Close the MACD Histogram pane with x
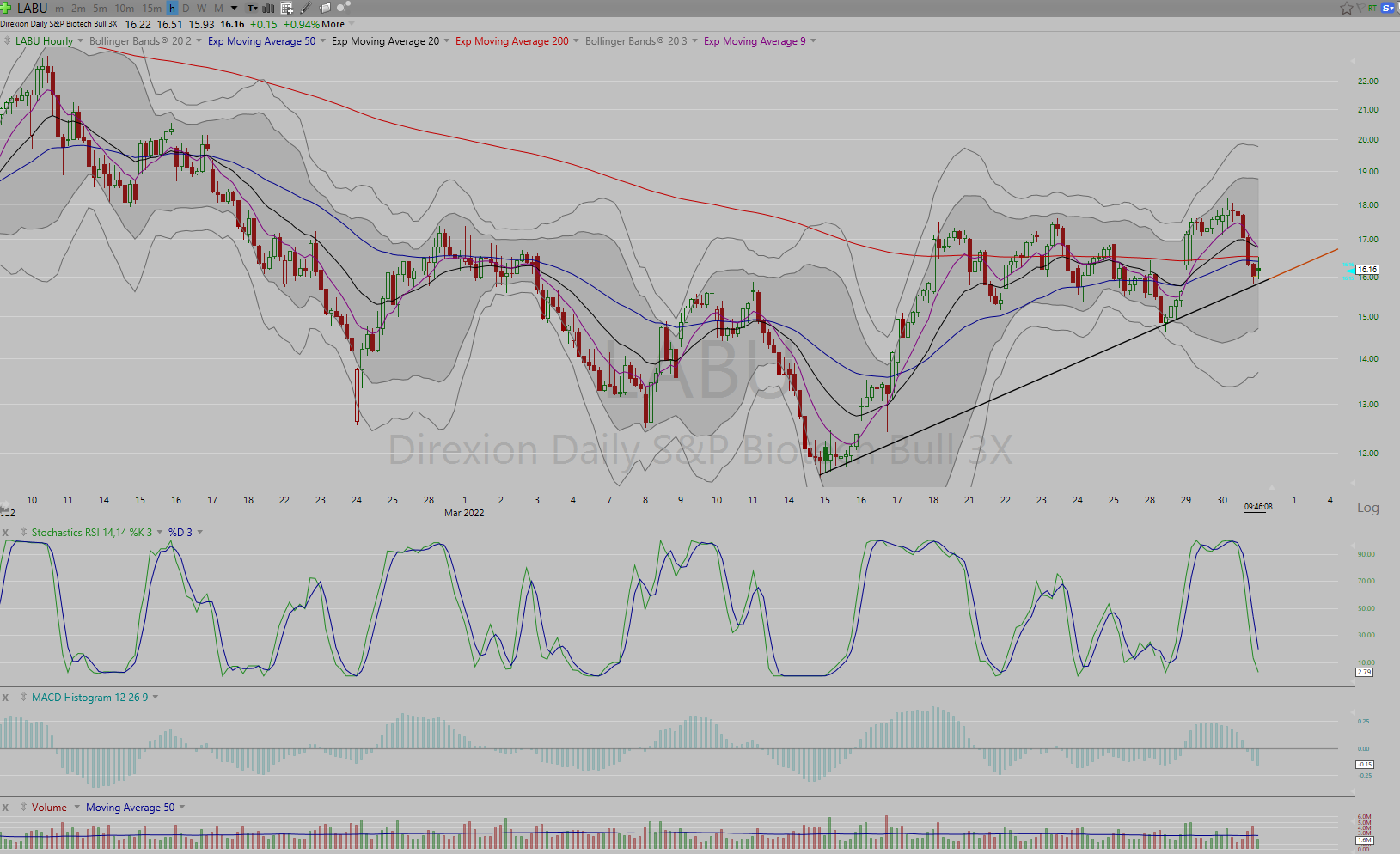 5,698
